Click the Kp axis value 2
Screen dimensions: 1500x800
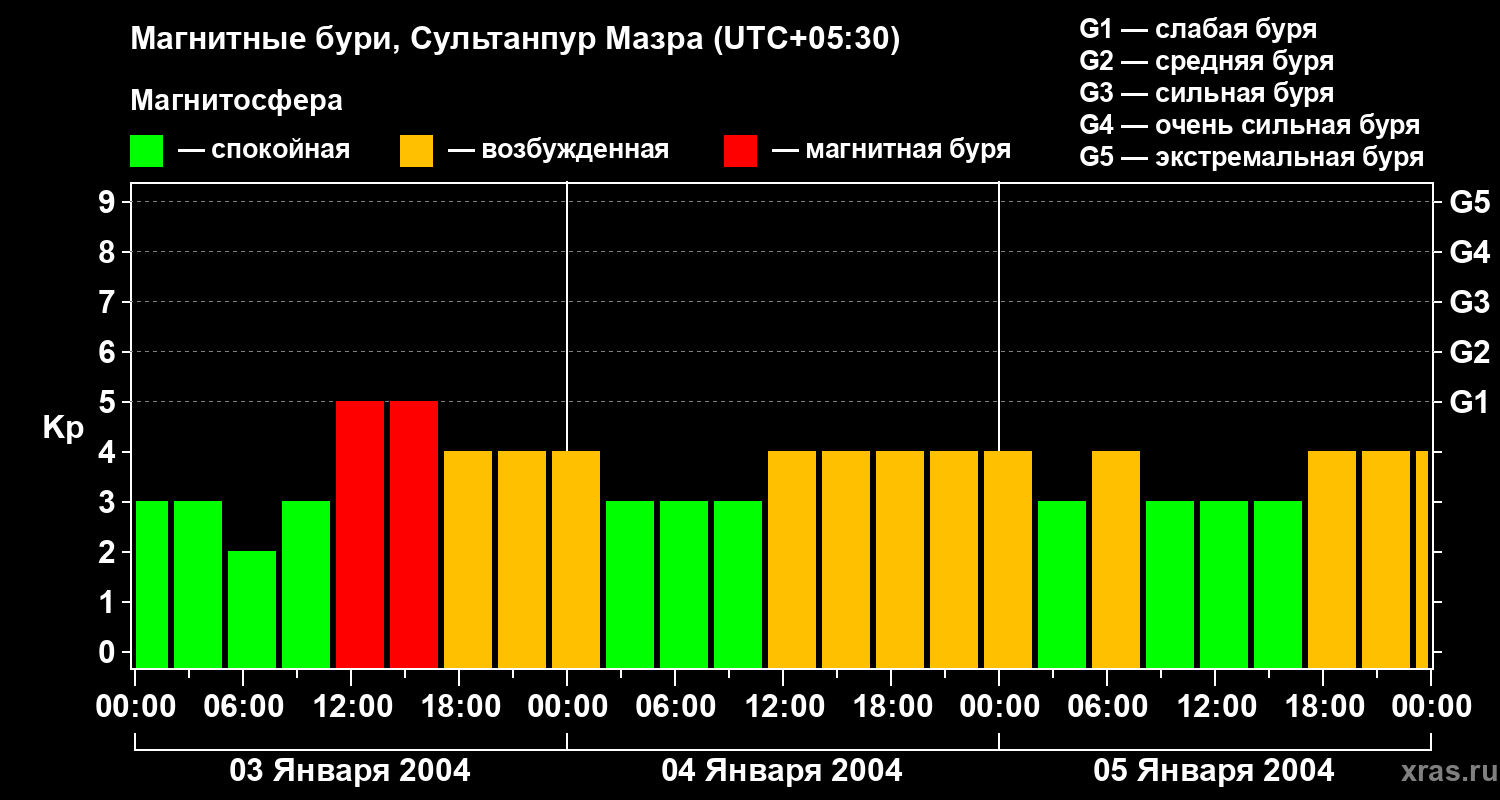click(109, 552)
